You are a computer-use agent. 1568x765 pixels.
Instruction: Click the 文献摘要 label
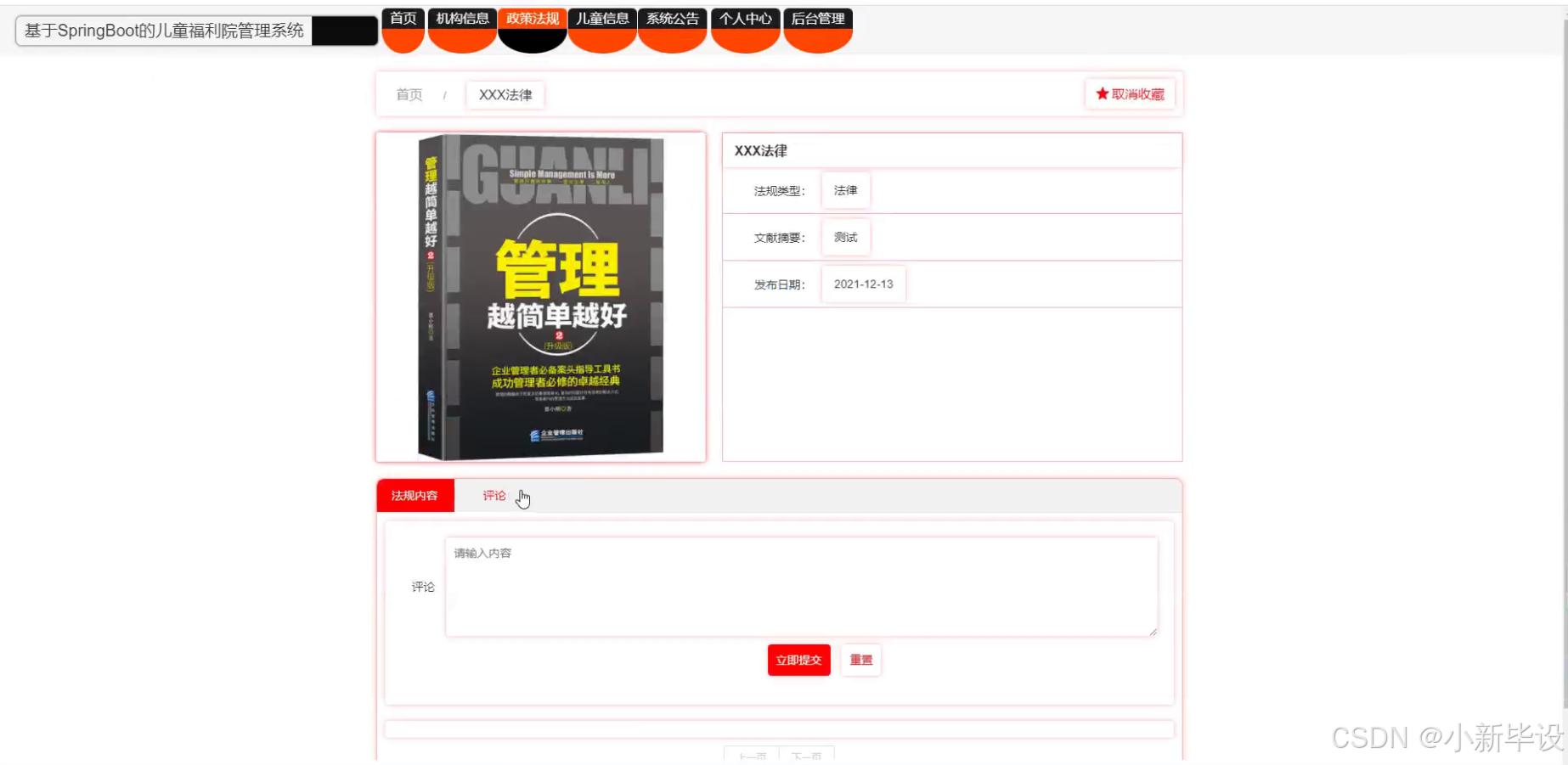[x=779, y=238]
